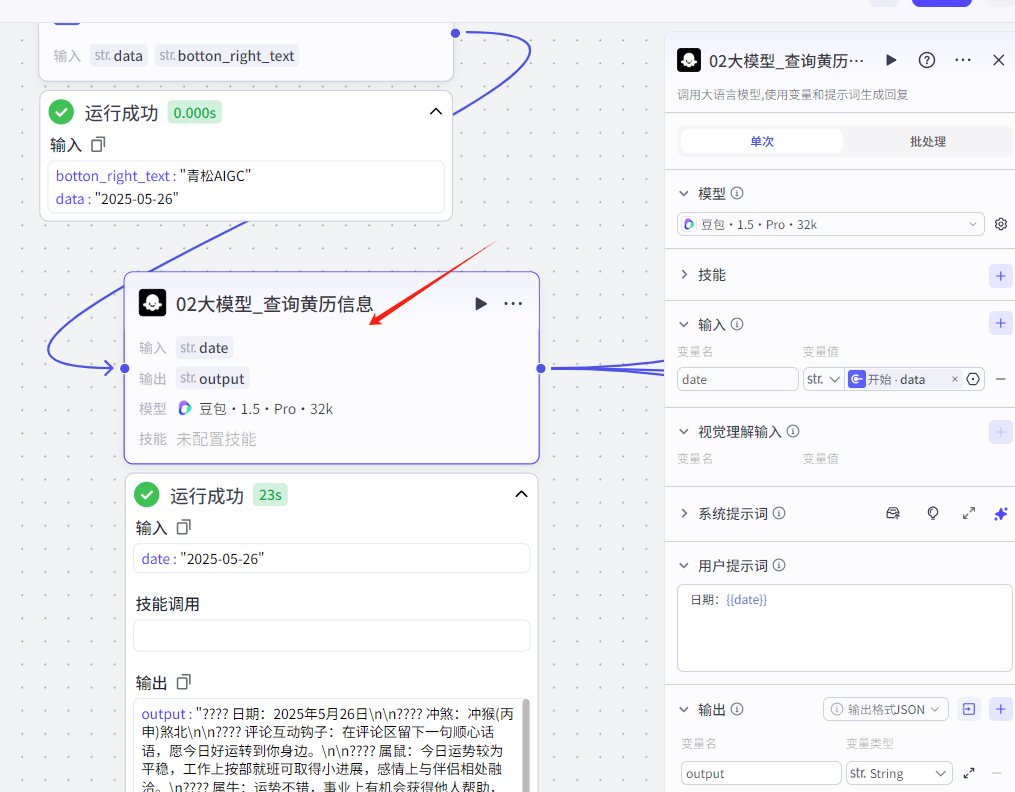Add a skill with the plus beside 技能
The height and width of the screenshot is (792, 1015).
[x=1000, y=274]
